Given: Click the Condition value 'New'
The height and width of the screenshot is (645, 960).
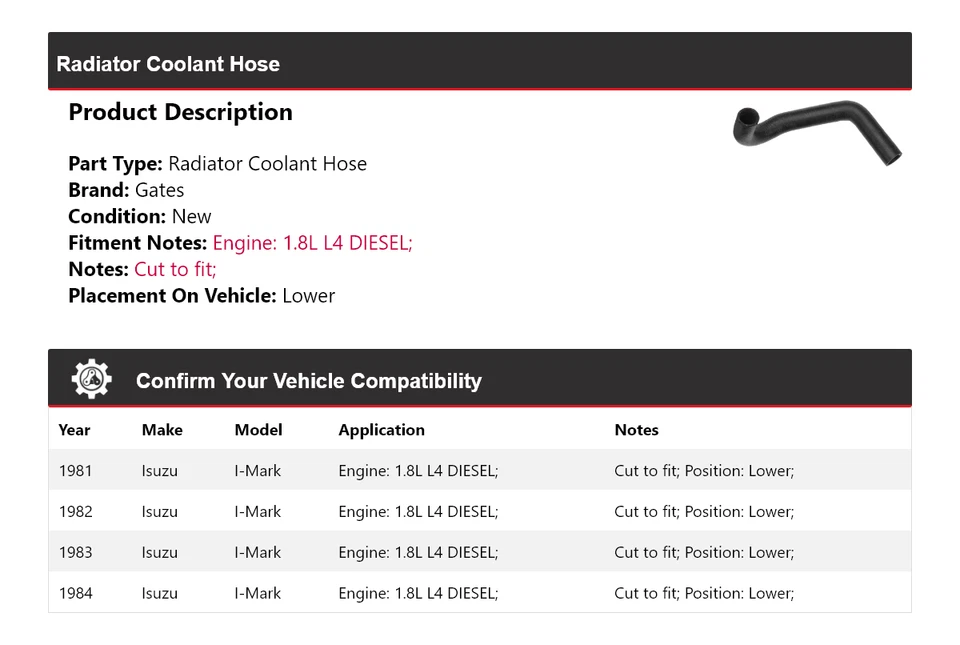Looking at the screenshot, I should tap(191, 217).
